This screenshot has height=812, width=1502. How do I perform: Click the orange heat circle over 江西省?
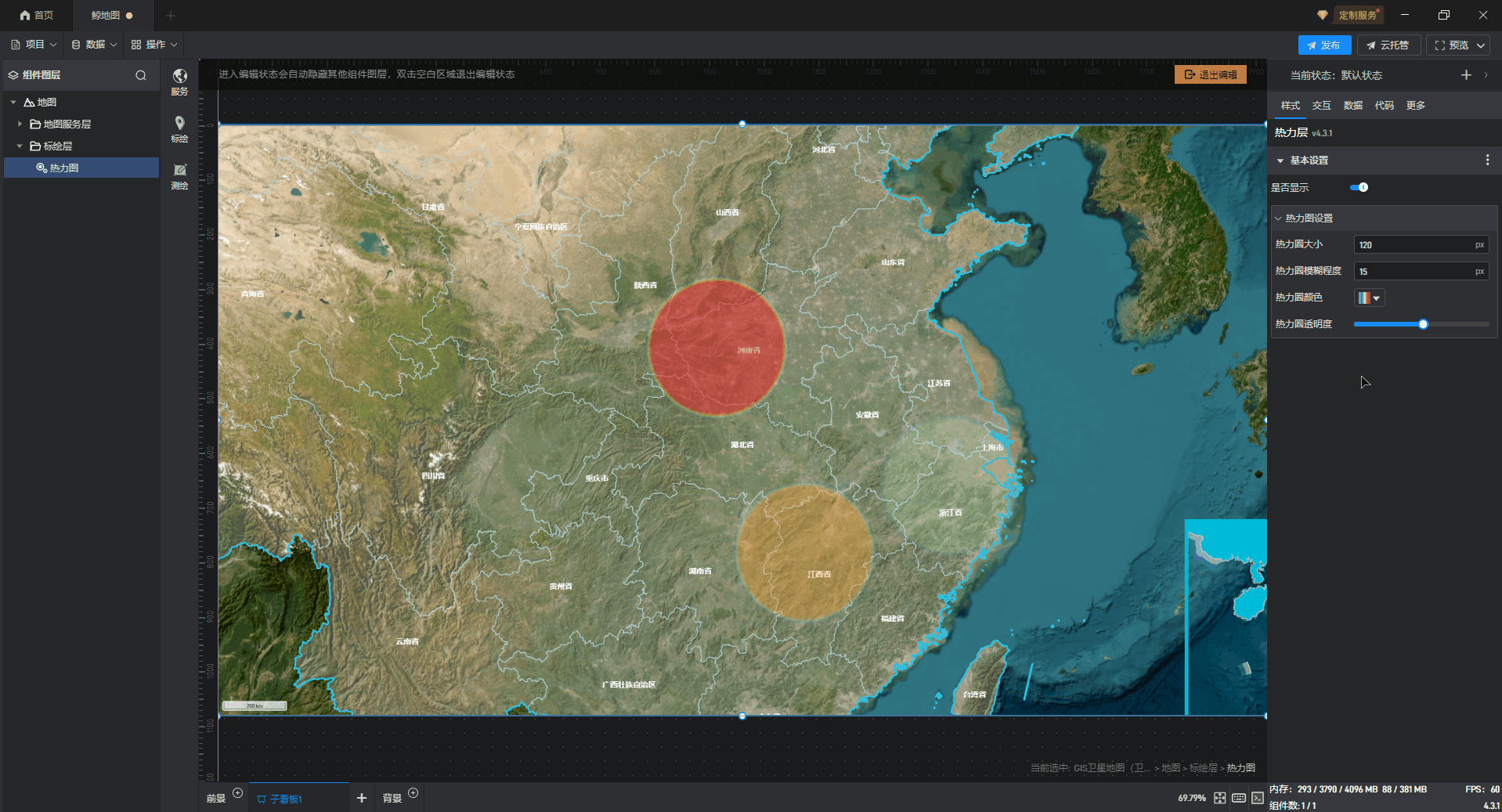point(804,553)
